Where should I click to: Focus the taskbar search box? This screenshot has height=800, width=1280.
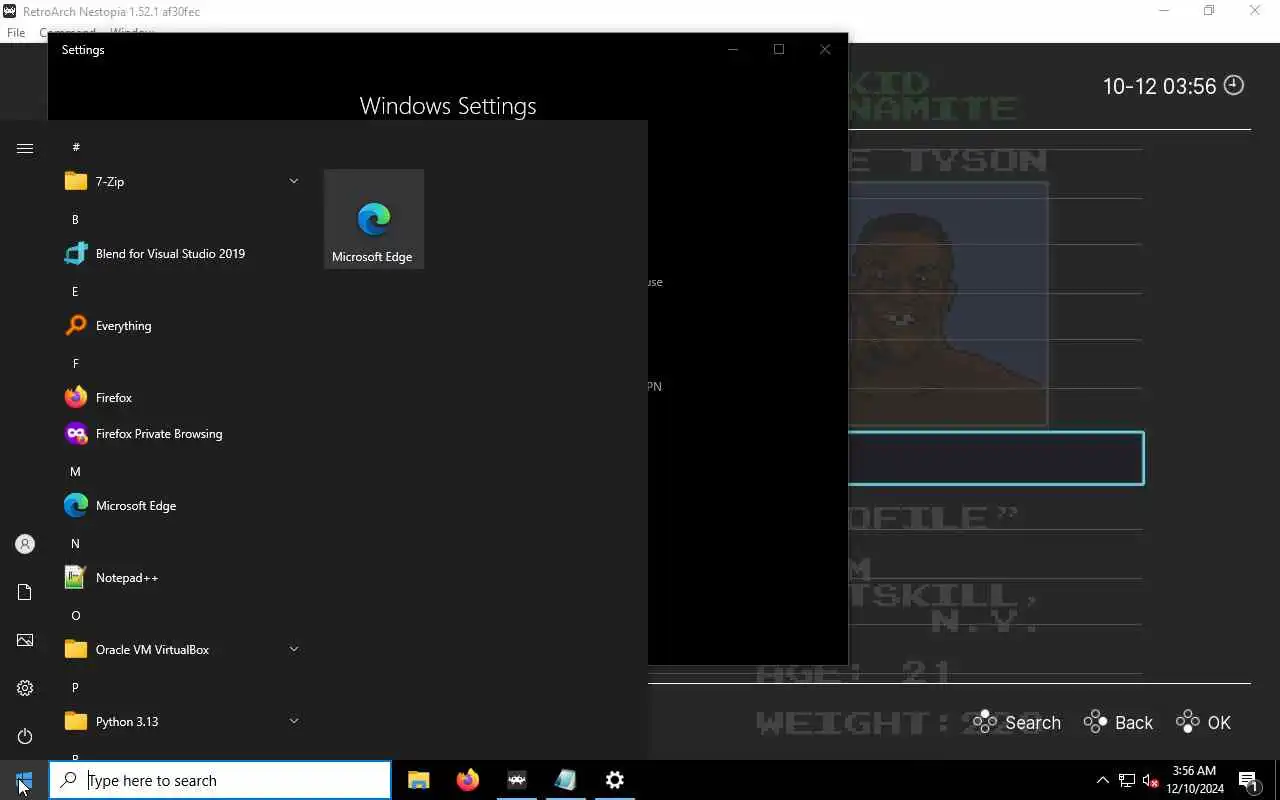click(220, 780)
